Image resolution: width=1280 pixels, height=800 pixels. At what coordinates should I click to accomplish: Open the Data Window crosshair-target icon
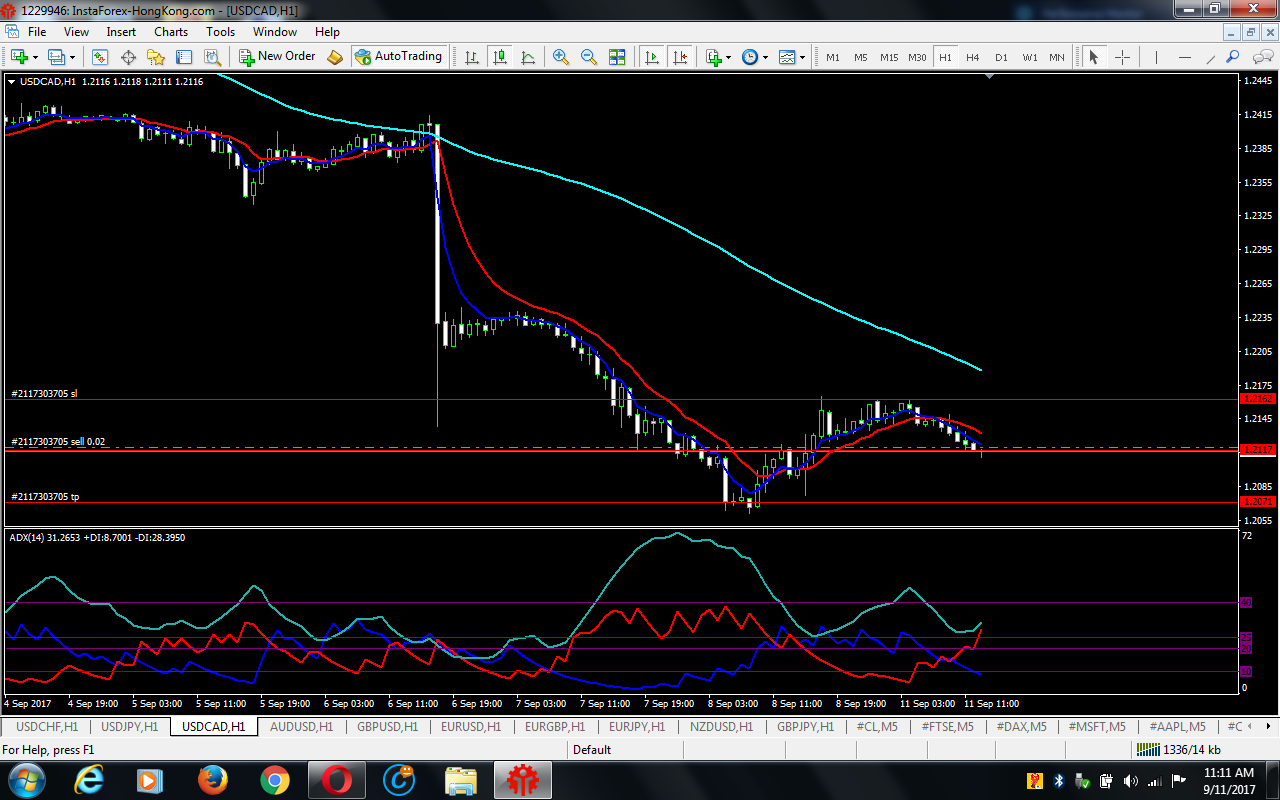128,57
